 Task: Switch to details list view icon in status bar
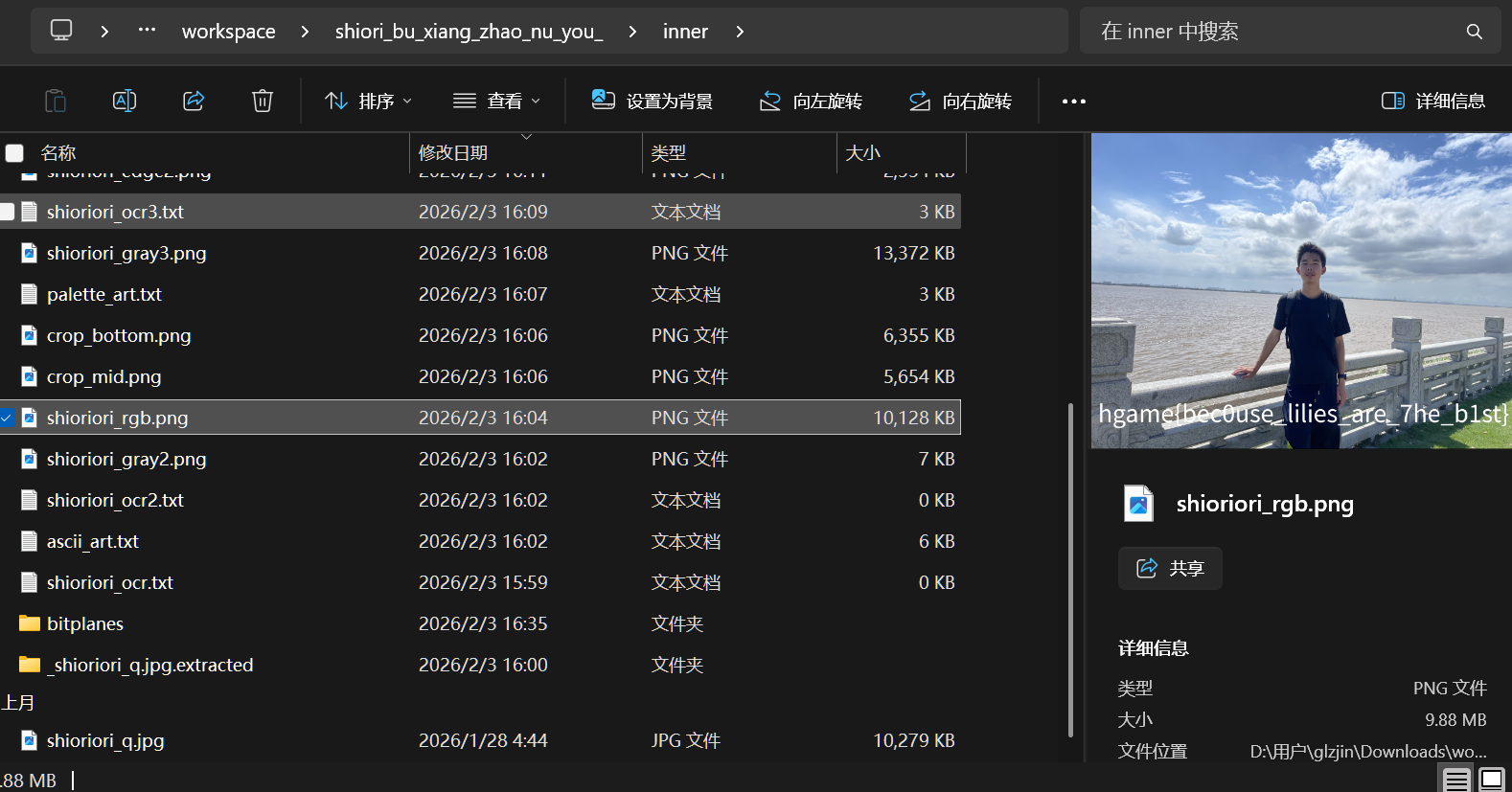tap(1456, 780)
